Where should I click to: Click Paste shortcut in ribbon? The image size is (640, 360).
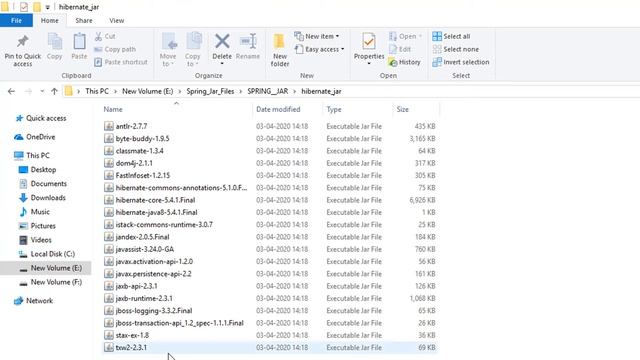(121, 62)
